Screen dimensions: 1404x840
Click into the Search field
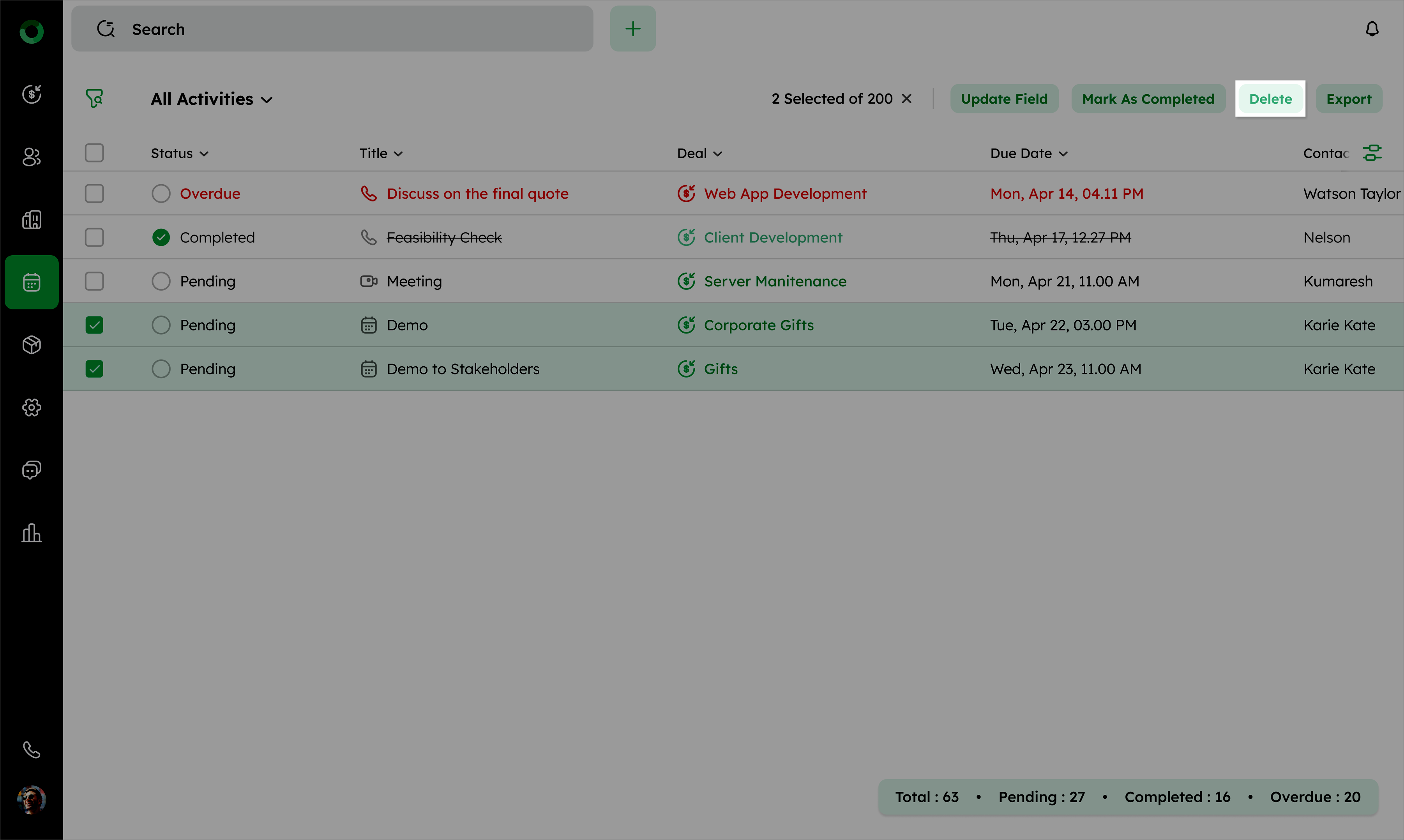[340, 29]
